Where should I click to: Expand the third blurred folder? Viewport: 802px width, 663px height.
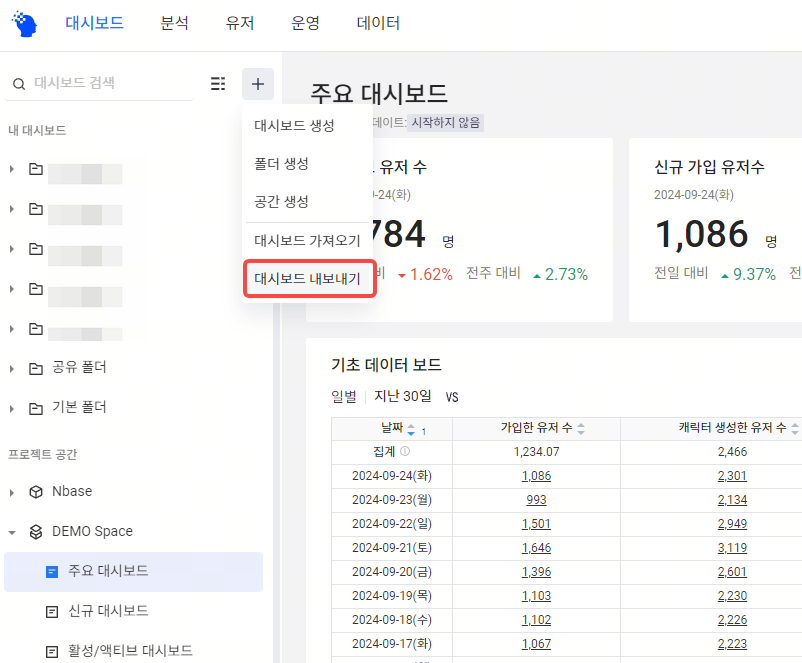[x=12, y=249]
